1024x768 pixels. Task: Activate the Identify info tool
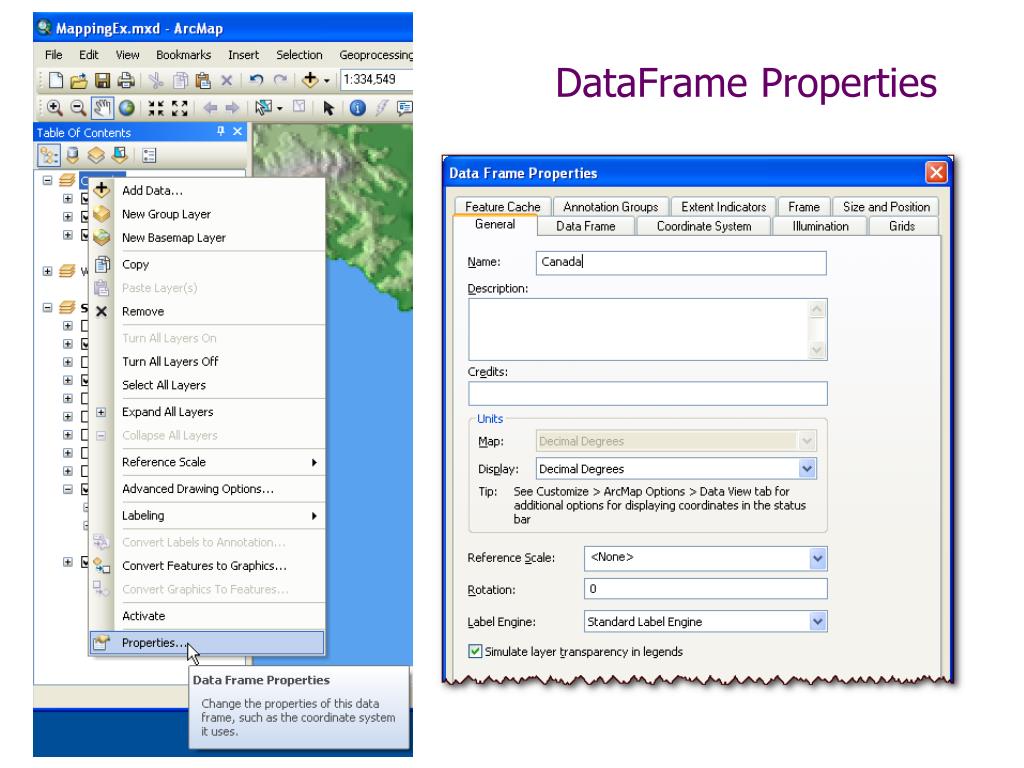tap(357, 108)
